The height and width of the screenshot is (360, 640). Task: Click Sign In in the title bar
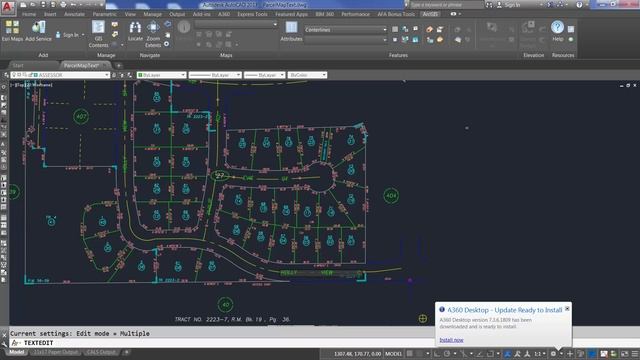click(513, 5)
